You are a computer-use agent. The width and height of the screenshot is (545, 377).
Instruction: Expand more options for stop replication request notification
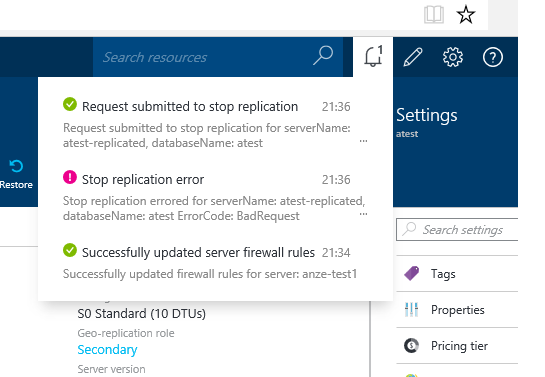(x=363, y=141)
